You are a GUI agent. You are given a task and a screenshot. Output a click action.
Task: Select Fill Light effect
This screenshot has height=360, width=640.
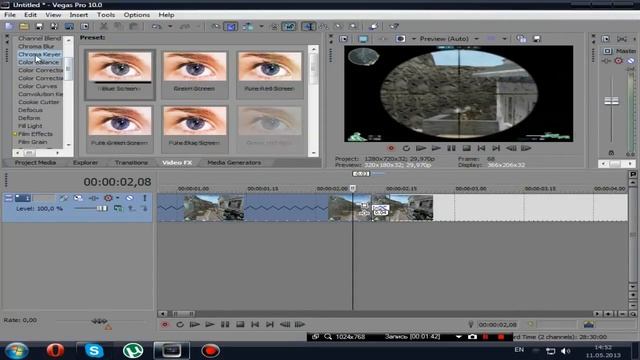coord(30,126)
